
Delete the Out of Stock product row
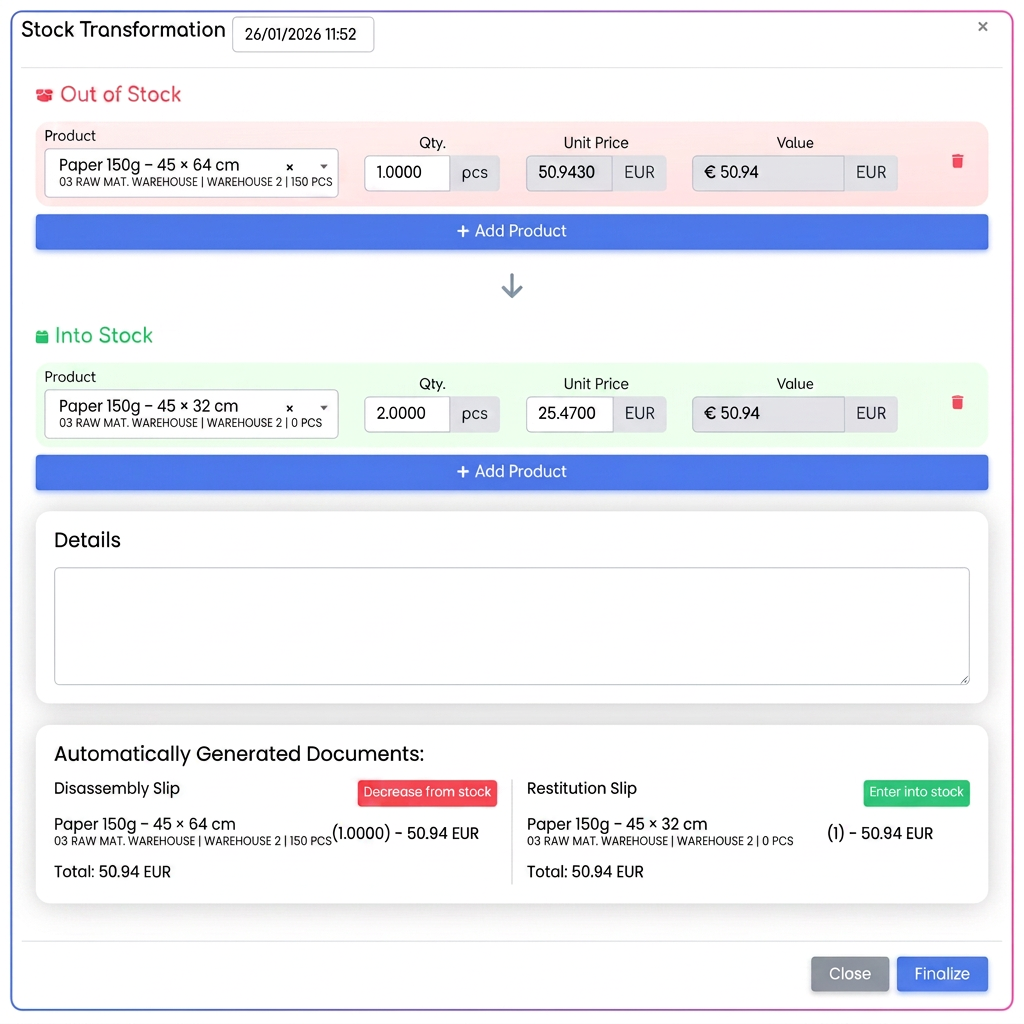[957, 161]
